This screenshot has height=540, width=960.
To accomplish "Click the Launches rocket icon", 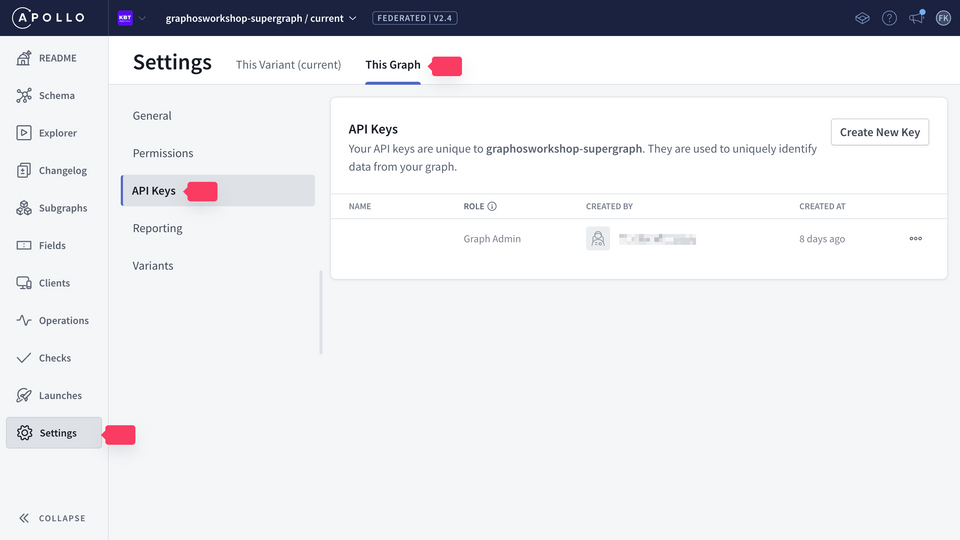I will coord(24,396).
